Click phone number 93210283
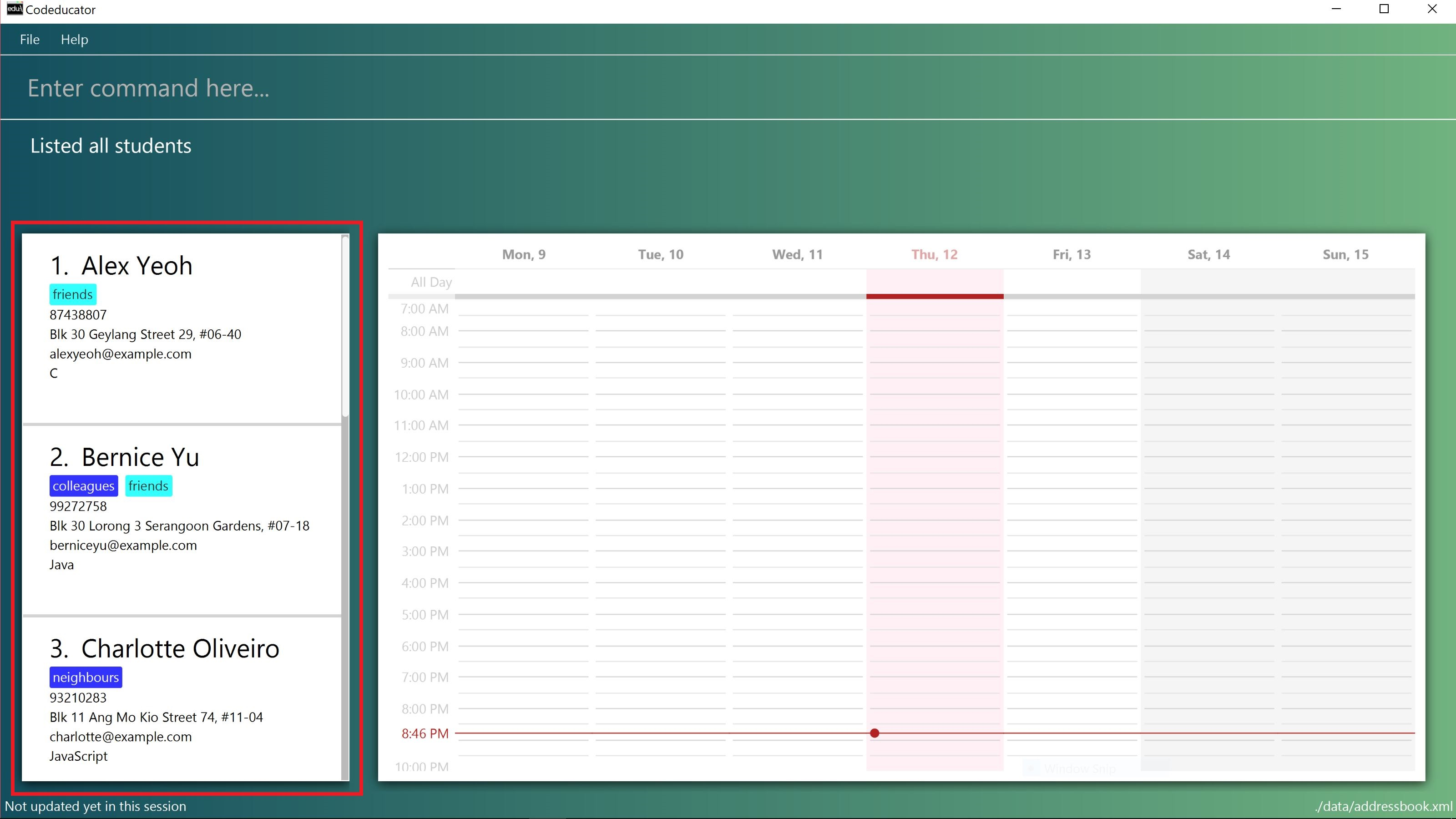 coord(78,698)
